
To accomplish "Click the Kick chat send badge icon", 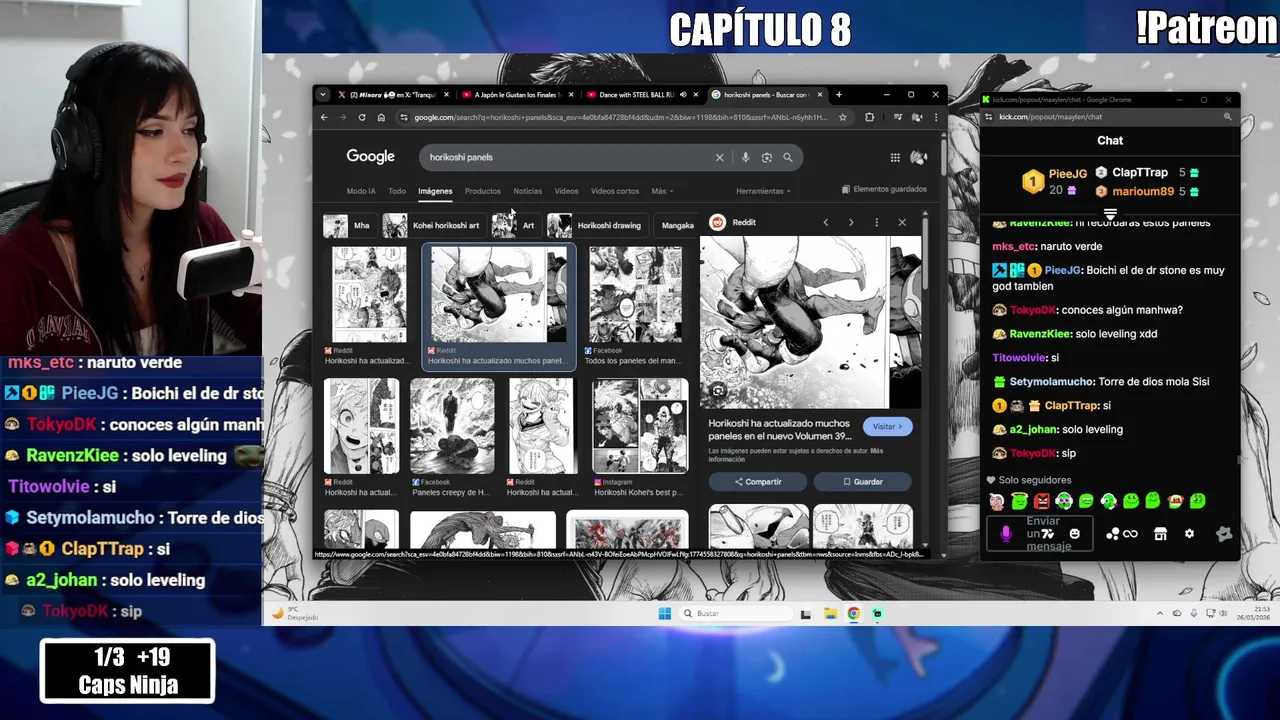I will pyautogui.click(x=1224, y=534).
